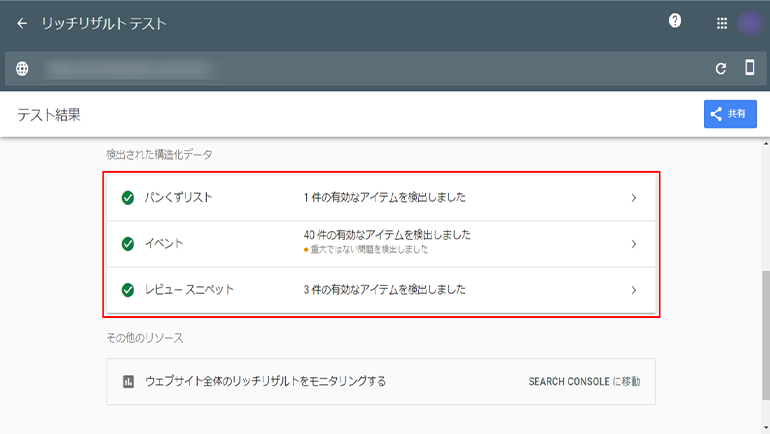Click ウェブサイト全体のリッチリザルトをモニタリングする text
This screenshot has height=434, width=770.
[x=265, y=381]
